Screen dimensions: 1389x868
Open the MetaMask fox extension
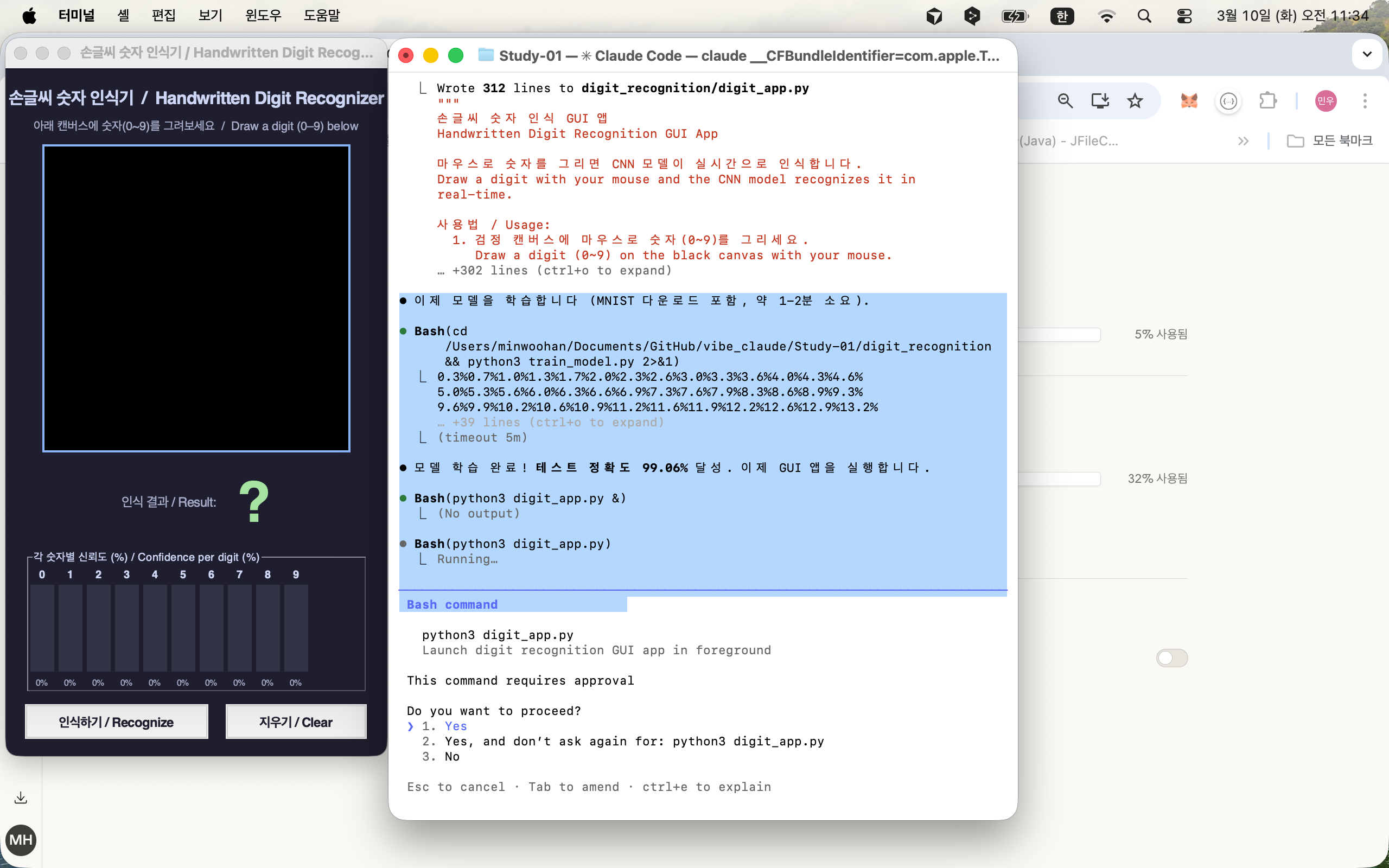coord(1189,101)
